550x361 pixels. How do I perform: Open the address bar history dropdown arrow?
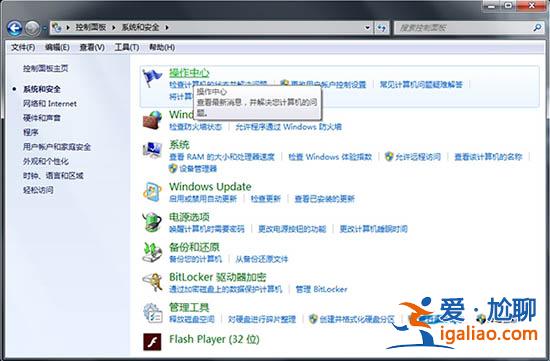367,27
